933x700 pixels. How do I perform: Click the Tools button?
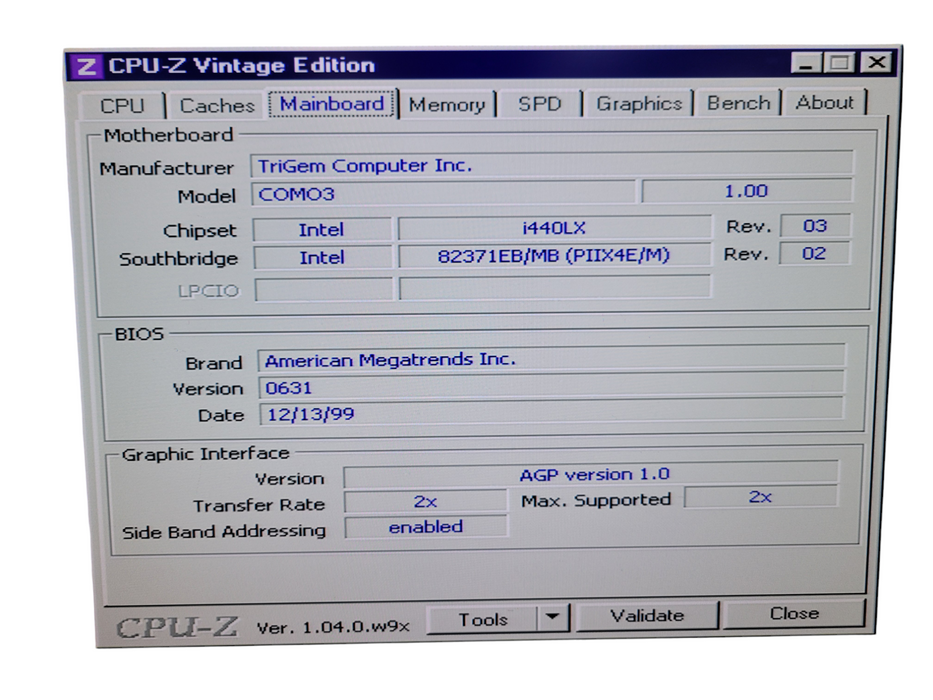[x=483, y=620]
